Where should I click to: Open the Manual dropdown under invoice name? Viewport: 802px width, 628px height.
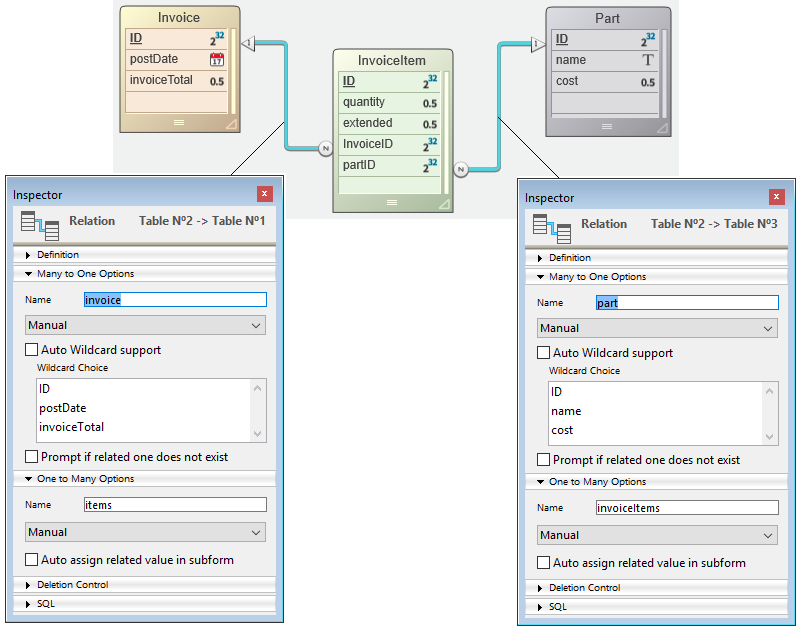point(145,325)
